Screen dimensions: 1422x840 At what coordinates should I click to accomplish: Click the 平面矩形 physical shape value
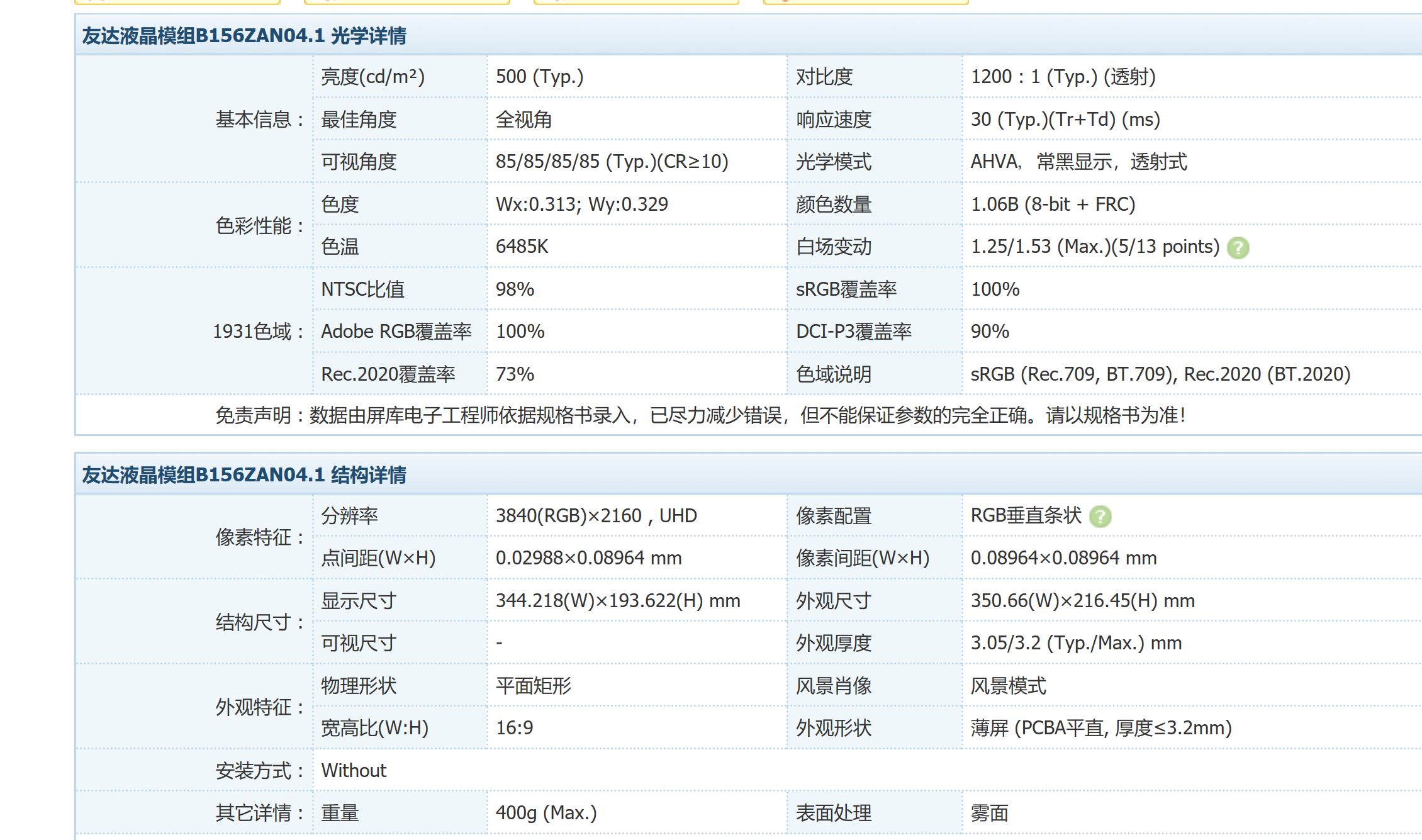click(x=533, y=686)
